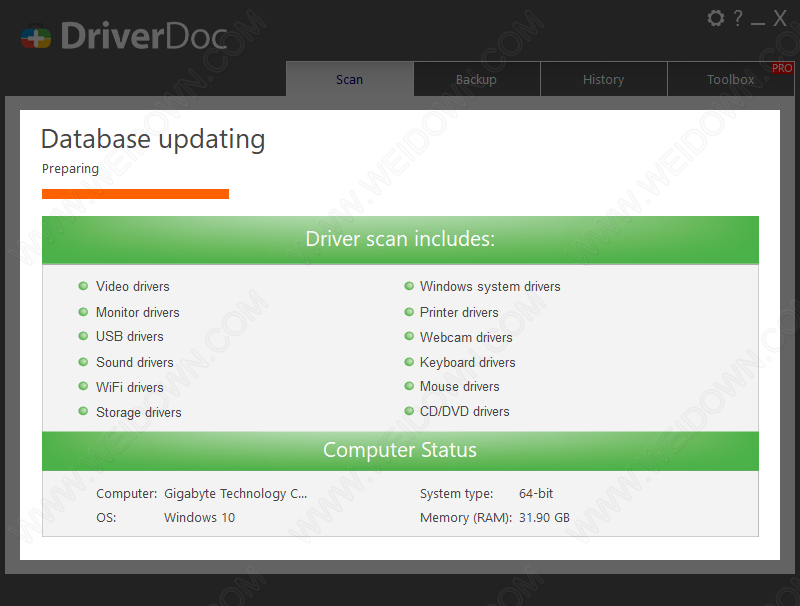Open help via the question mark icon

(x=738, y=18)
